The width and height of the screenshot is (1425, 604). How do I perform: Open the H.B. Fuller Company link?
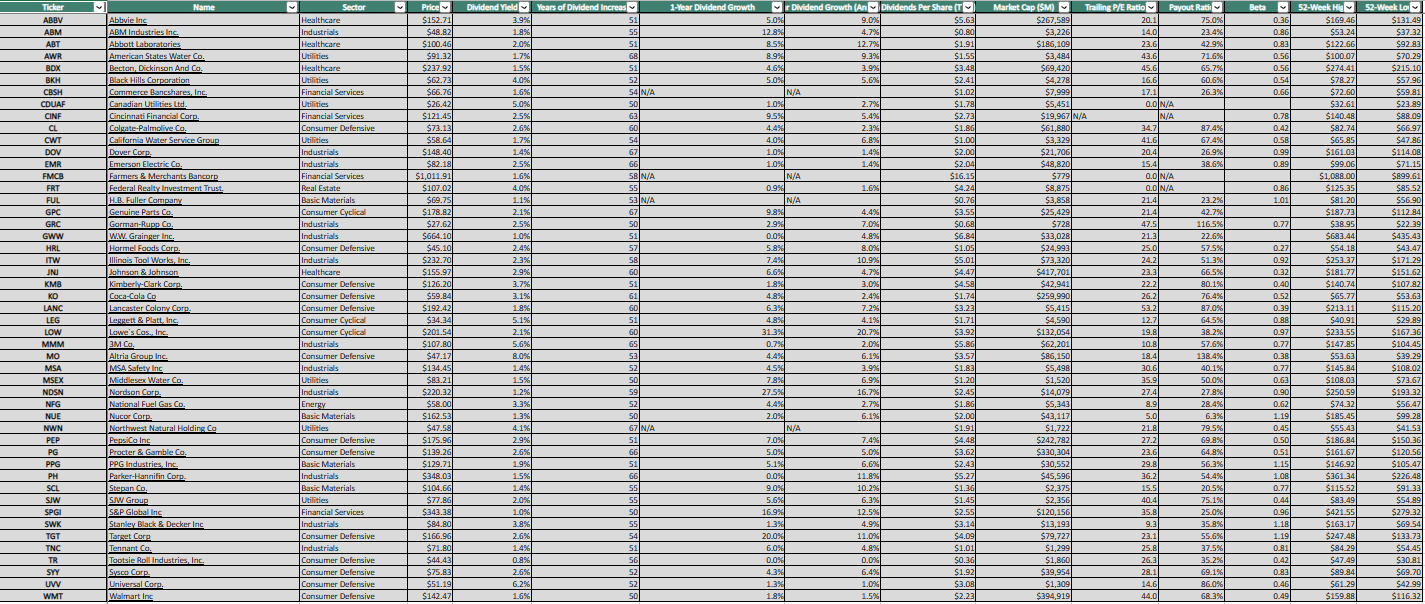click(x=146, y=200)
